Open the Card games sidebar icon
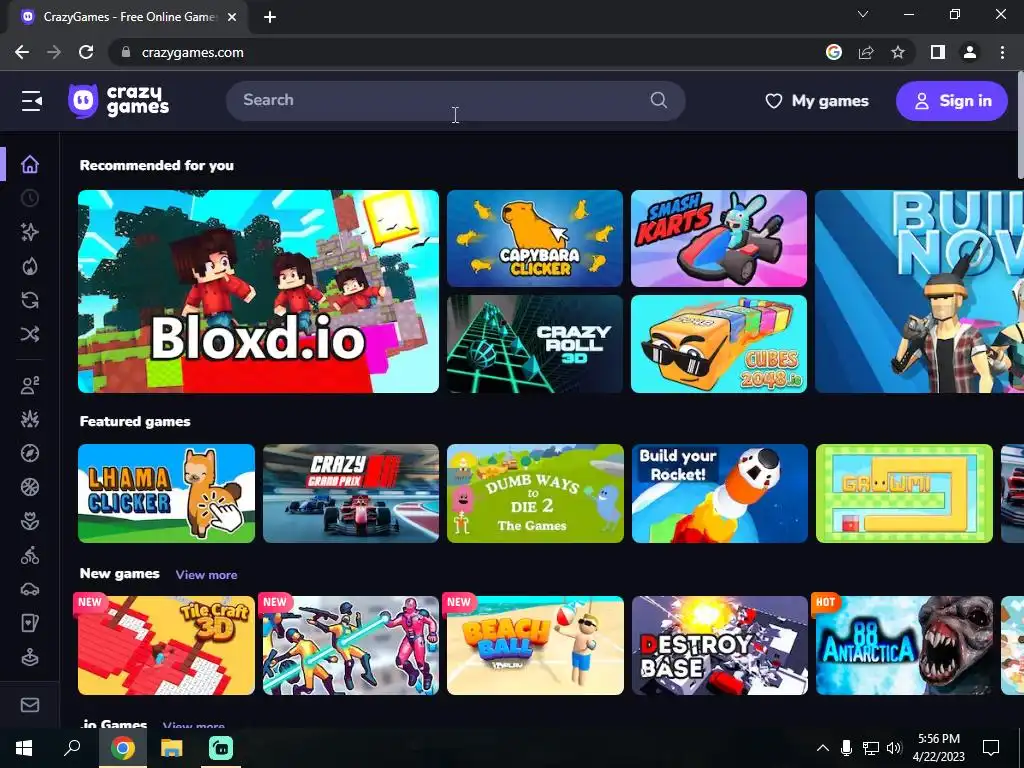Viewport: 1024px width, 768px height. click(x=29, y=623)
